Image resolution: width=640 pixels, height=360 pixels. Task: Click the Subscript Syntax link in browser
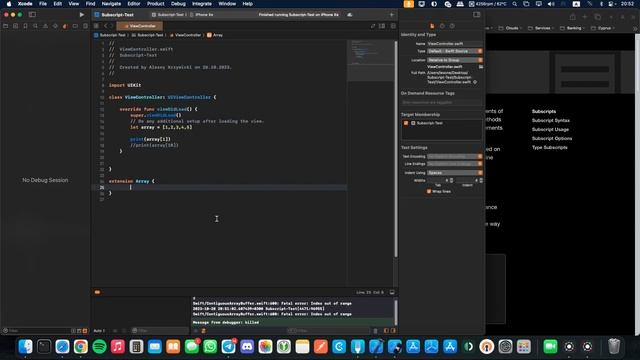tap(551, 120)
